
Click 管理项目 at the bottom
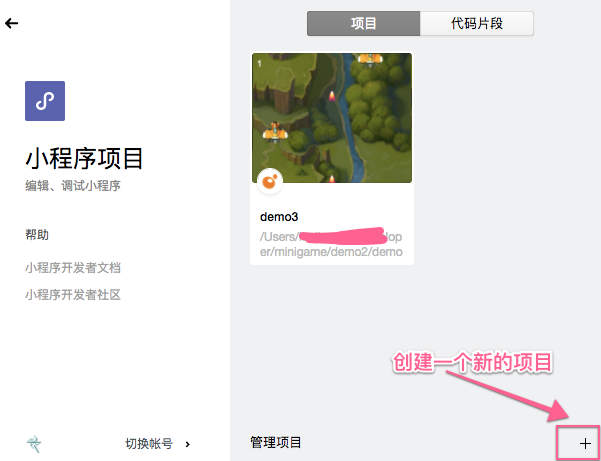[x=276, y=442]
